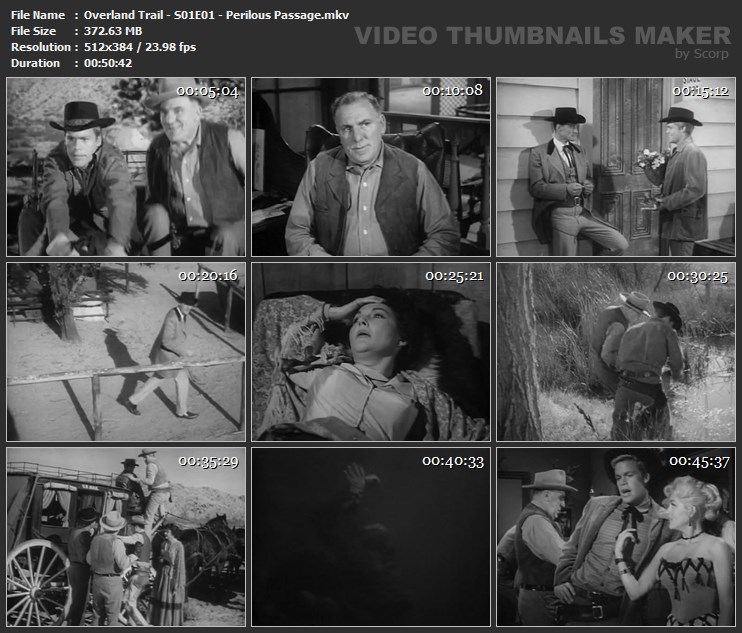Click the file name 'Overland Trail - S01E01 - Perilous Passage.mkv'
This screenshot has width=742, height=633.
[216, 15]
